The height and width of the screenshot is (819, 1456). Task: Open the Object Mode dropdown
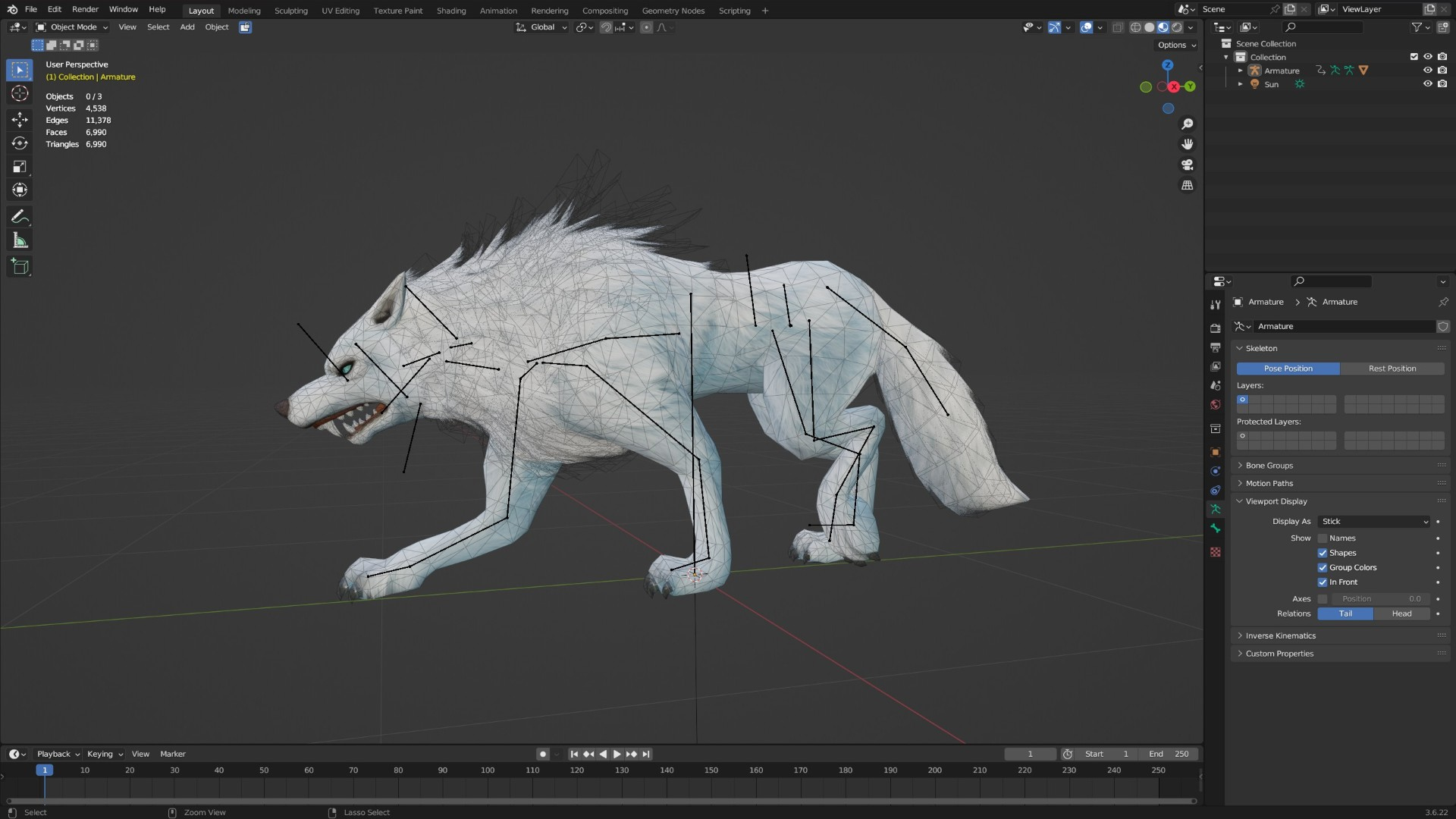click(x=72, y=27)
